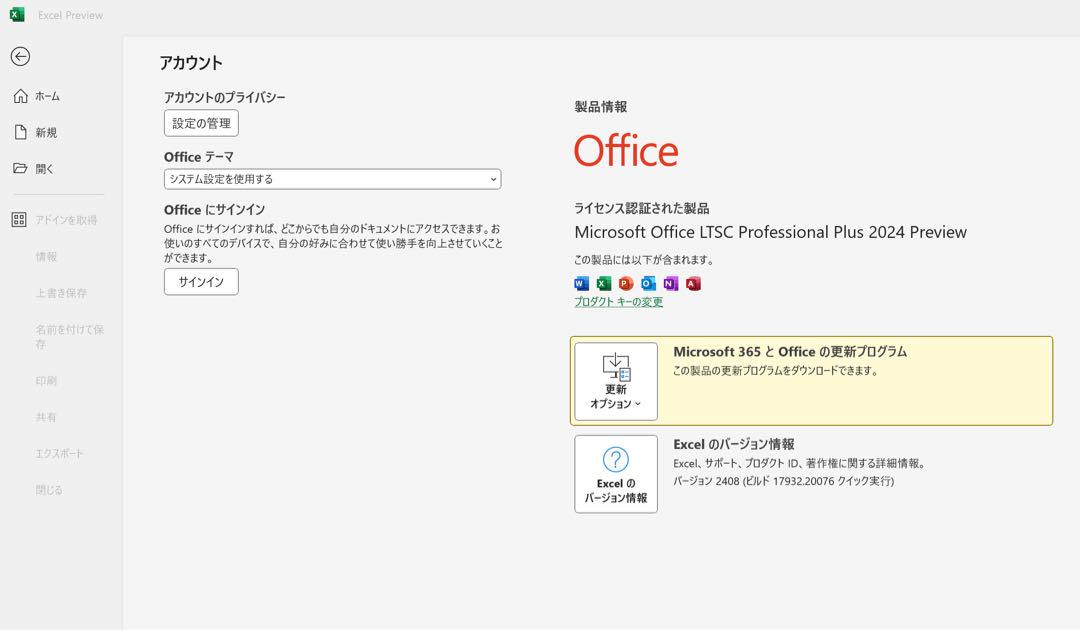This screenshot has width=1080, height=630.
Task: Click the Excel app icon under product info
Action: pyautogui.click(x=604, y=284)
